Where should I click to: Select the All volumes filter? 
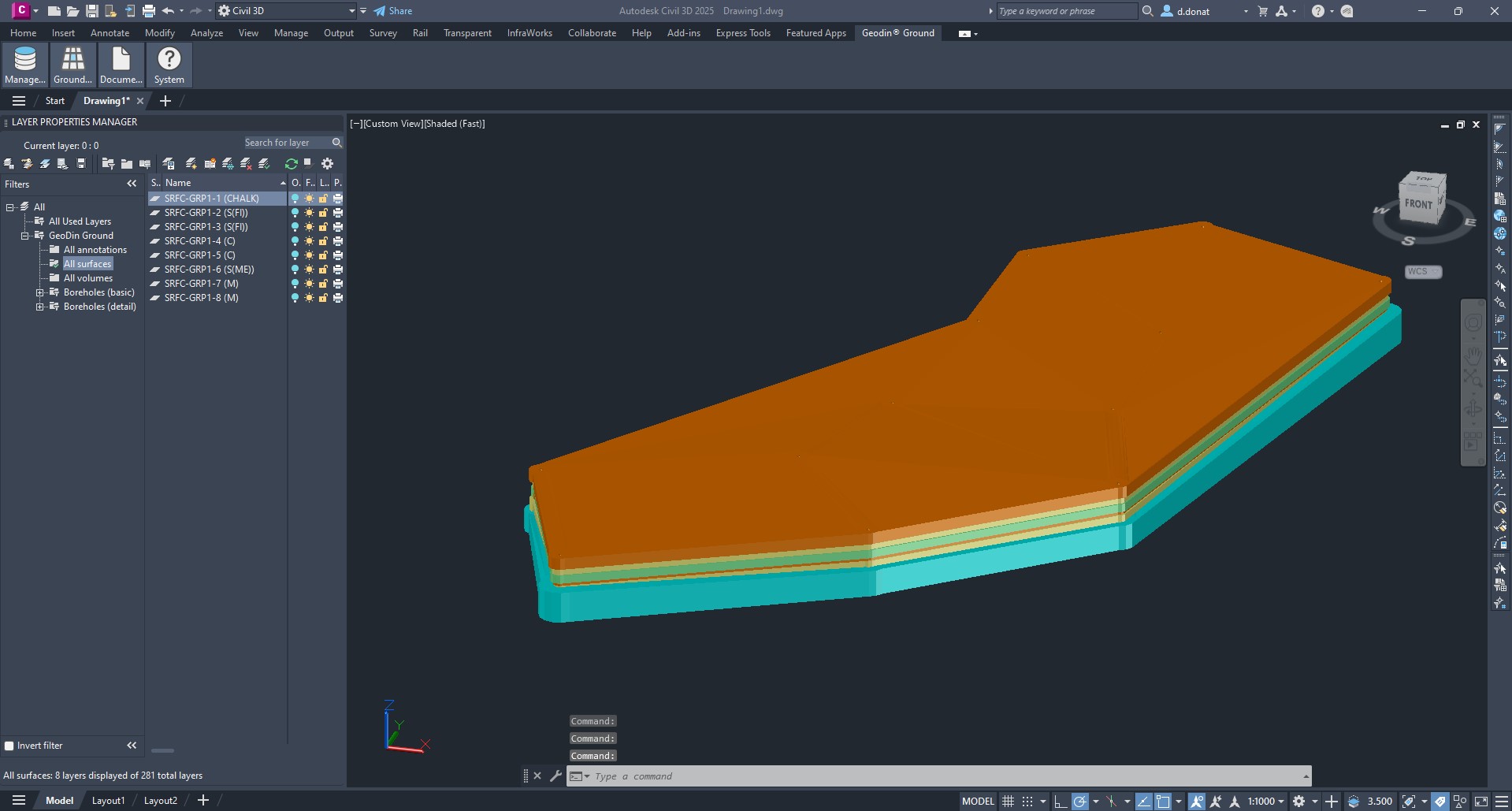(x=87, y=278)
